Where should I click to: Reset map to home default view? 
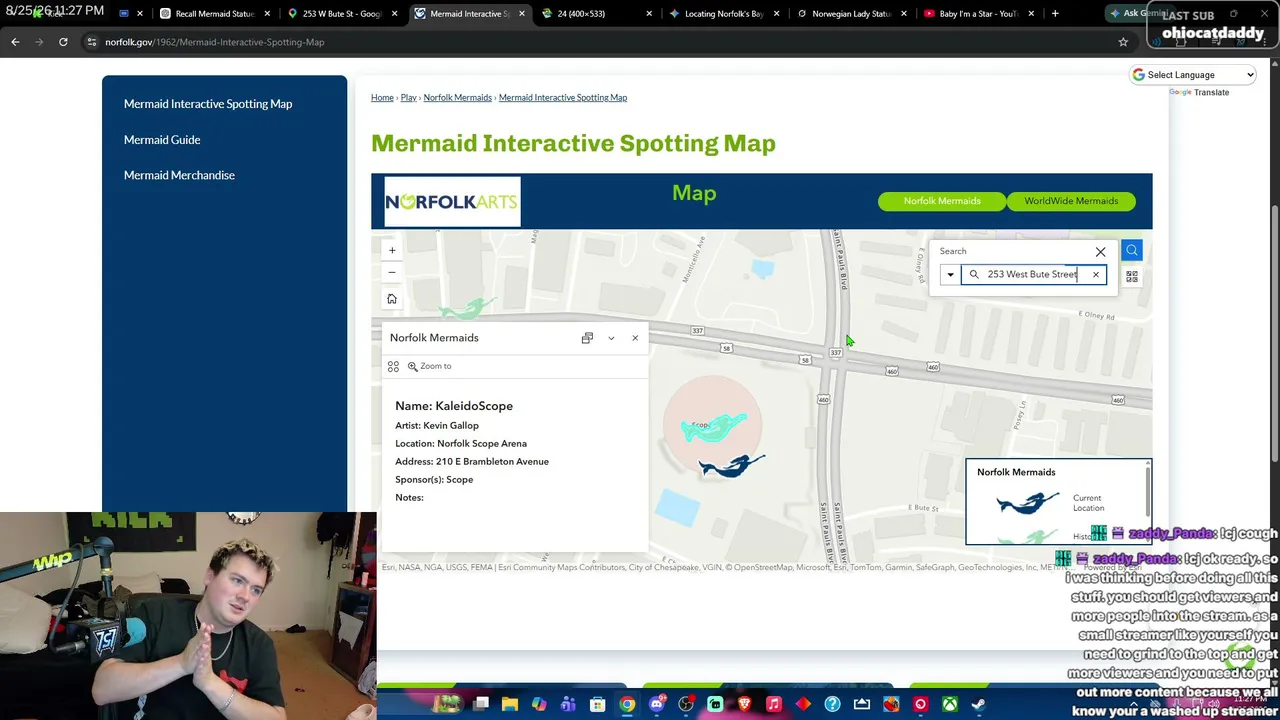click(x=392, y=299)
